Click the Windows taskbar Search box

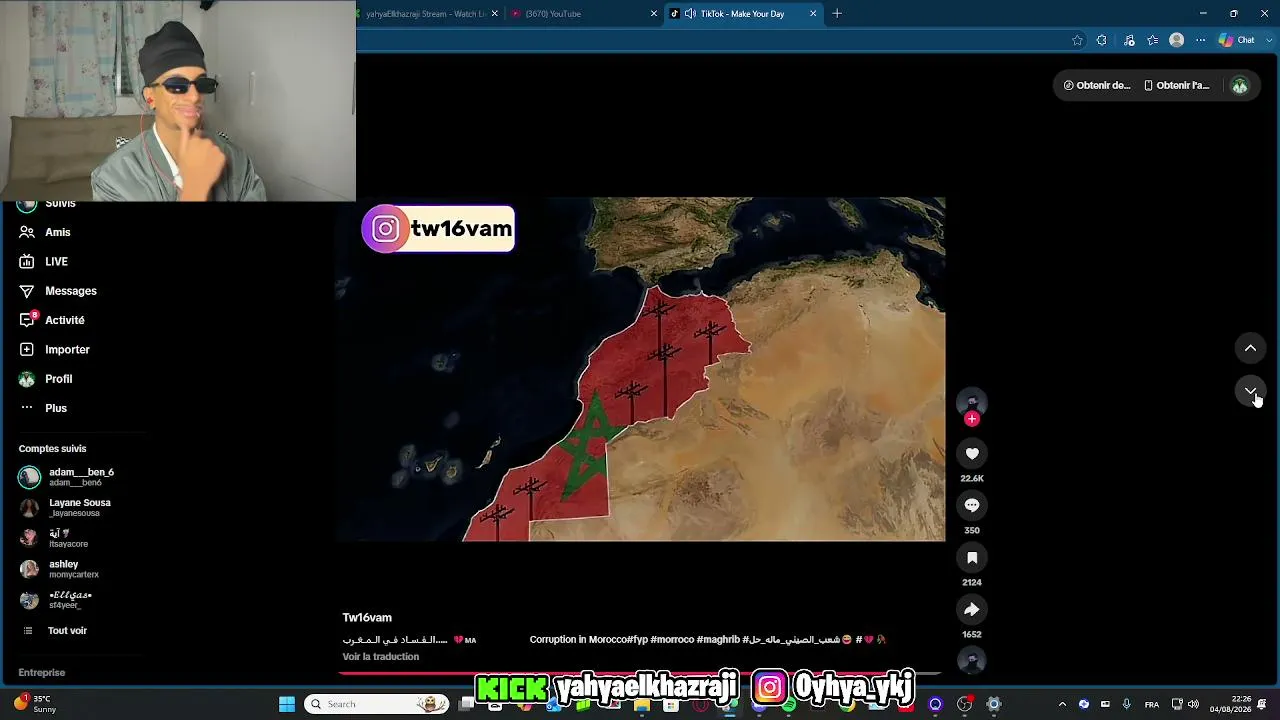376,704
